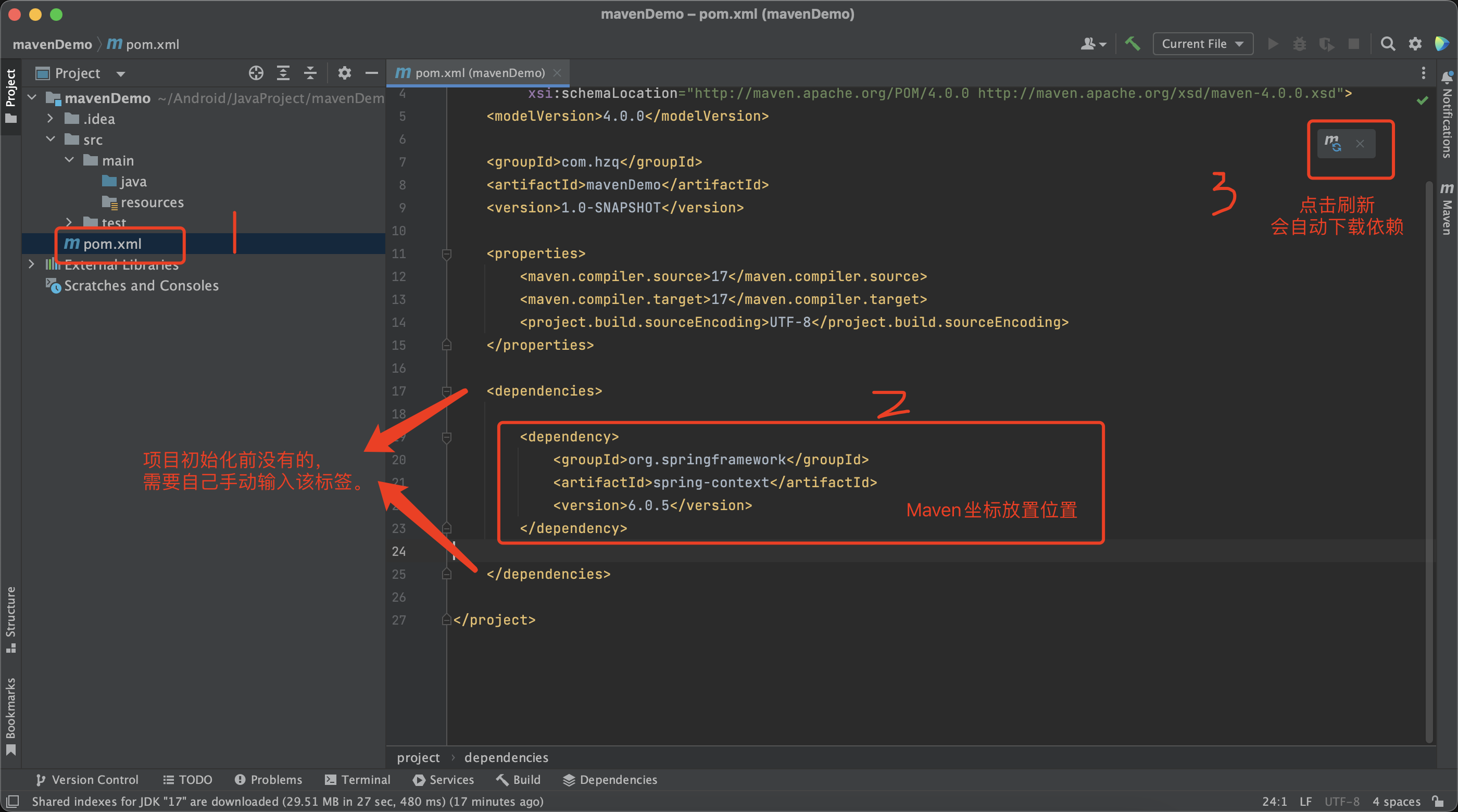Open the user account dropdown icon

coord(1092,44)
